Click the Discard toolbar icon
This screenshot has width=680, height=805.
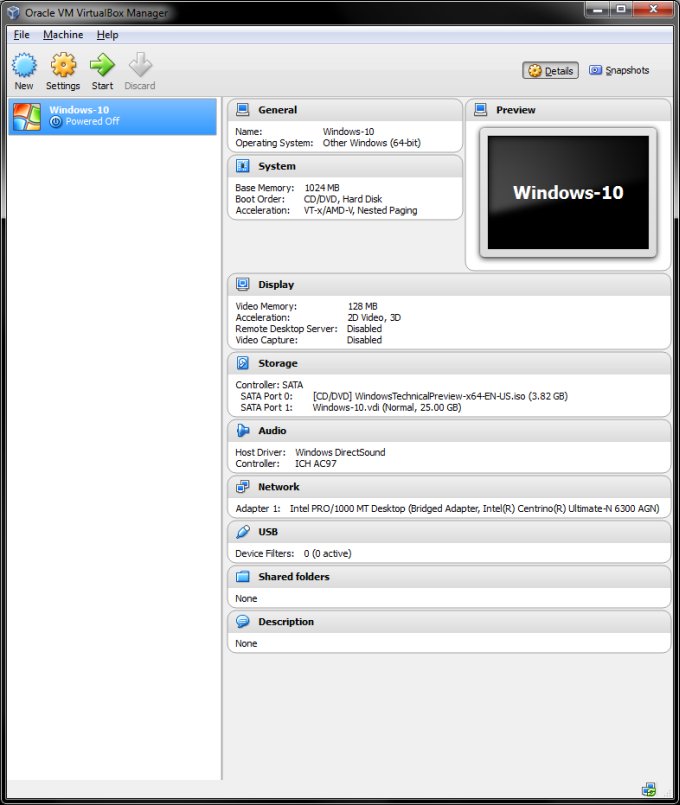[140, 65]
